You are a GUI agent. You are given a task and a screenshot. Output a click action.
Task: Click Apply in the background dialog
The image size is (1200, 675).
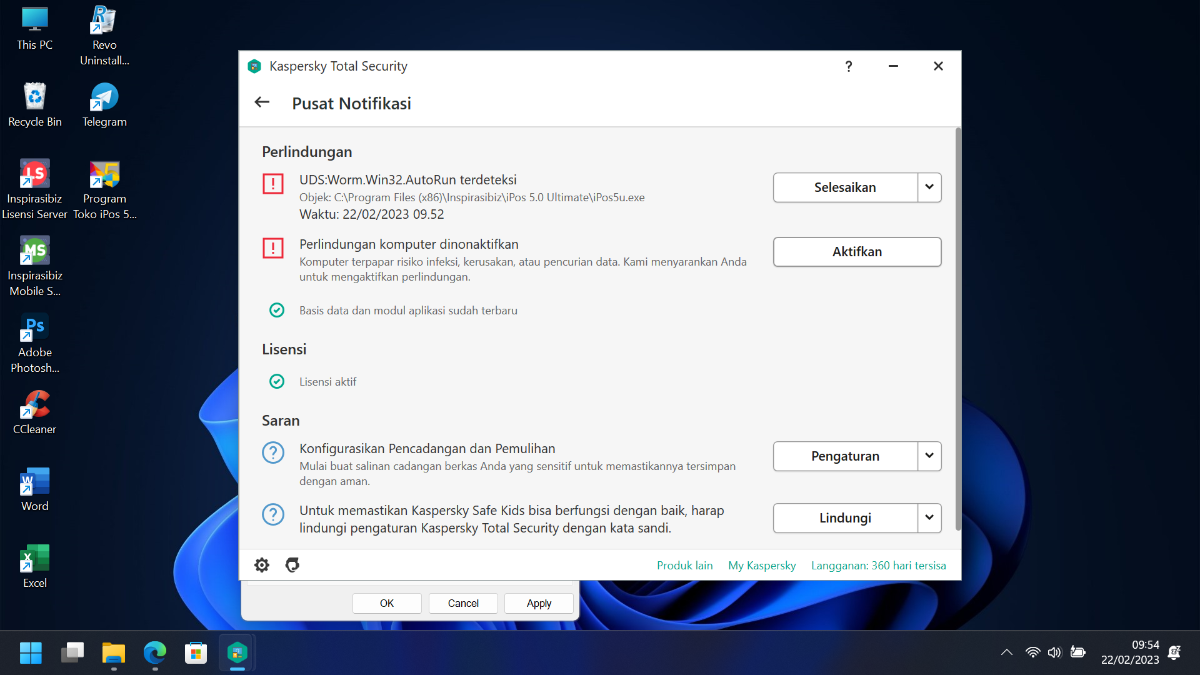(x=539, y=603)
